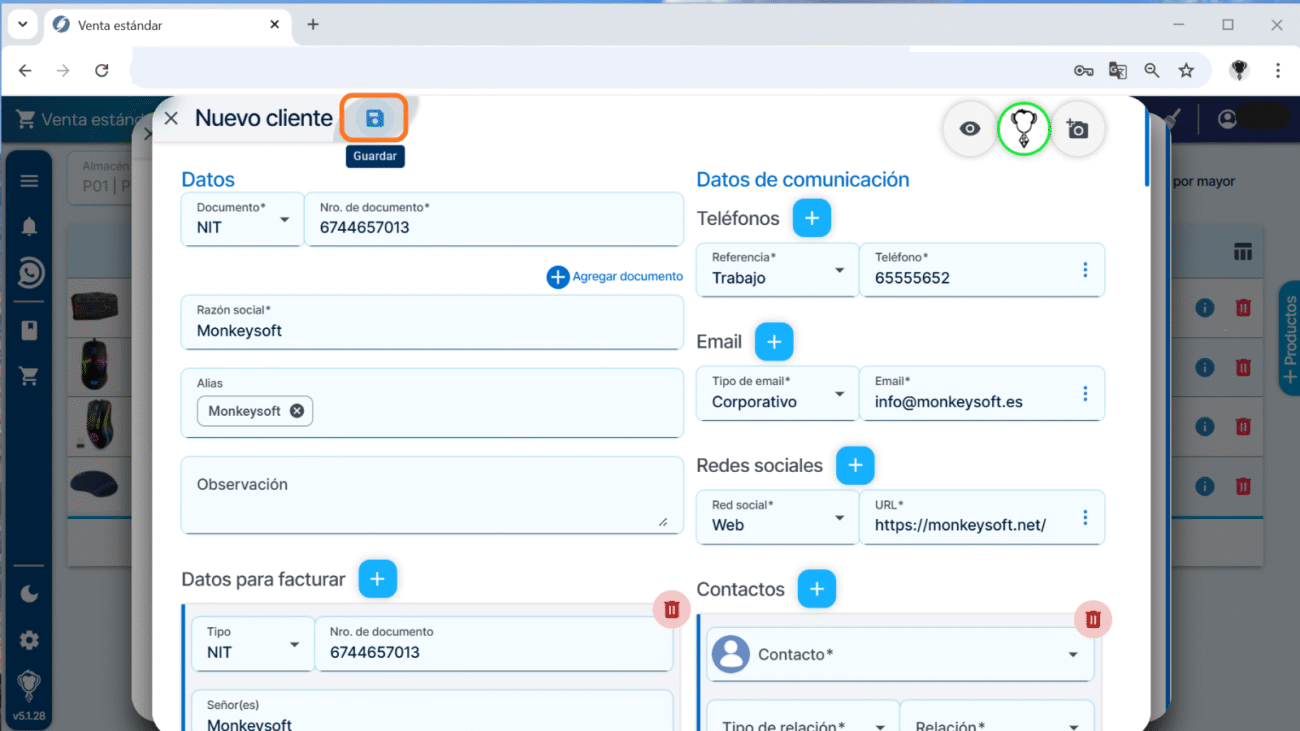
Task: Open the phone row three-dot menu
Action: (1085, 270)
